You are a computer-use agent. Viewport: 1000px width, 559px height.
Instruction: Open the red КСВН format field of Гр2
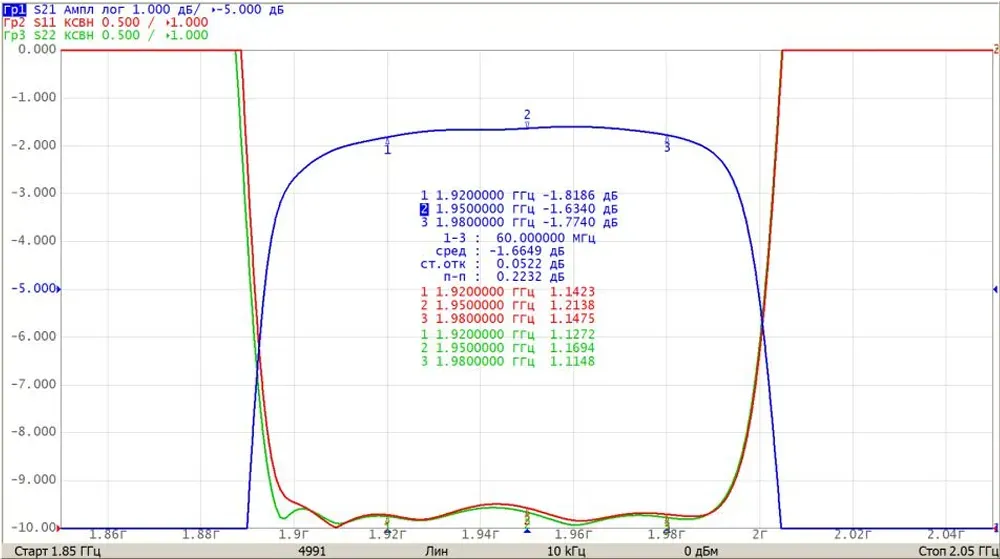78,22
